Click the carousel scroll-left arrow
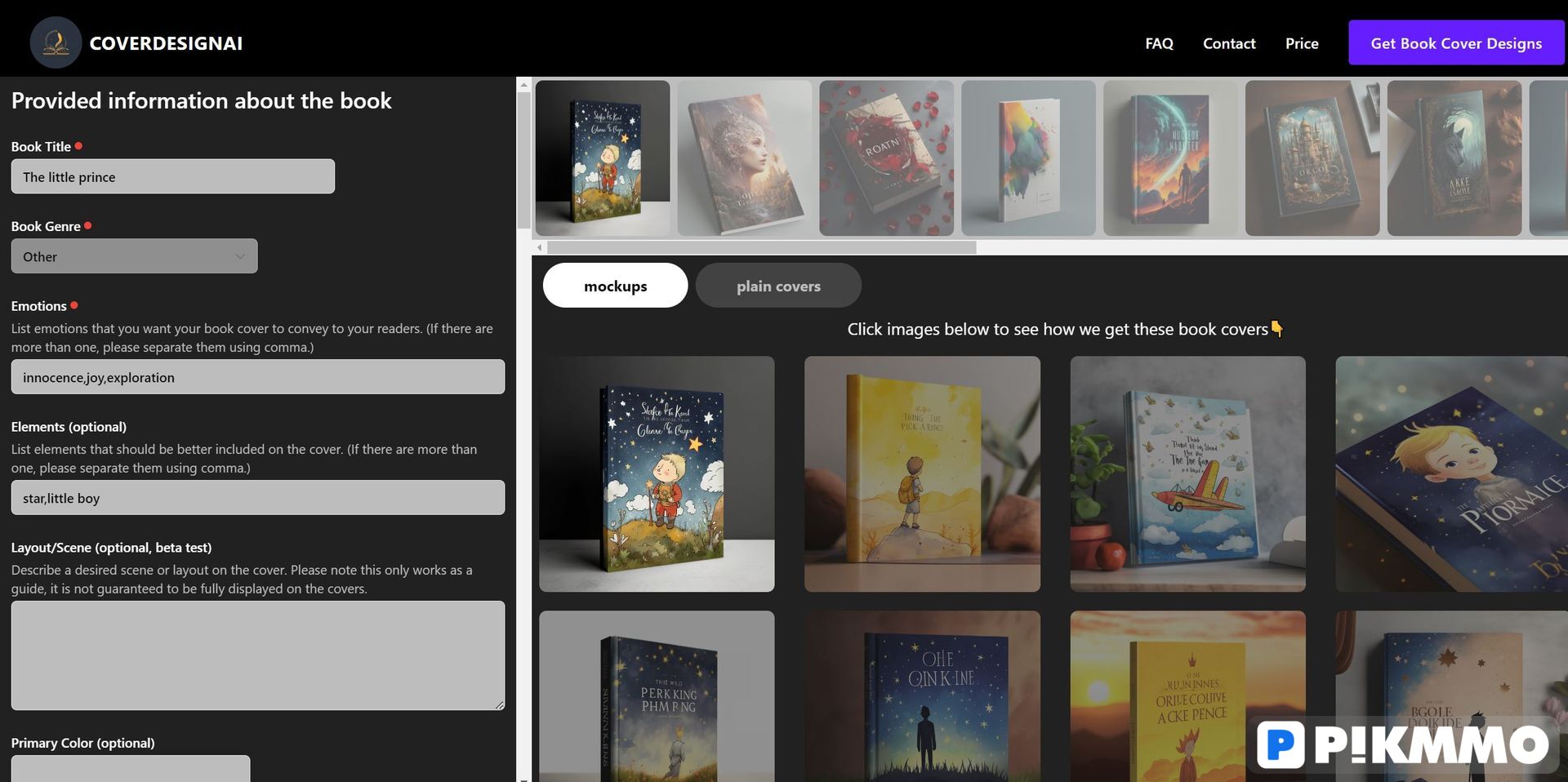 pyautogui.click(x=539, y=247)
